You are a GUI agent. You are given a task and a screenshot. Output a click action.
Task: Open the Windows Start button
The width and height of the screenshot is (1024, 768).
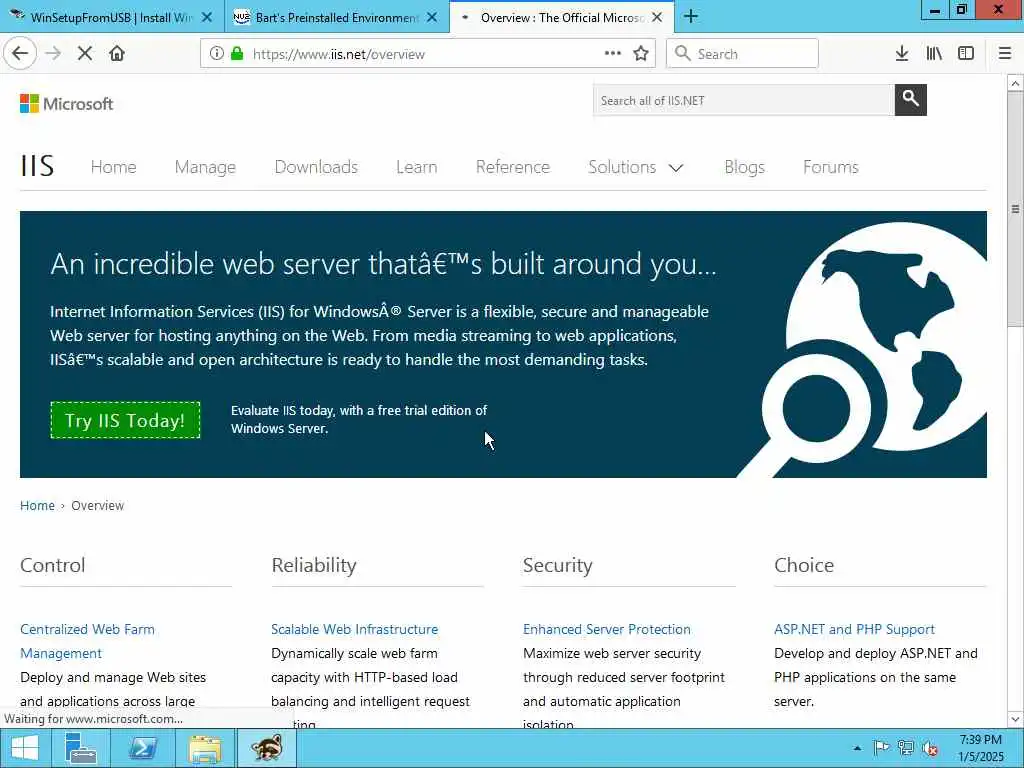[x=25, y=748]
